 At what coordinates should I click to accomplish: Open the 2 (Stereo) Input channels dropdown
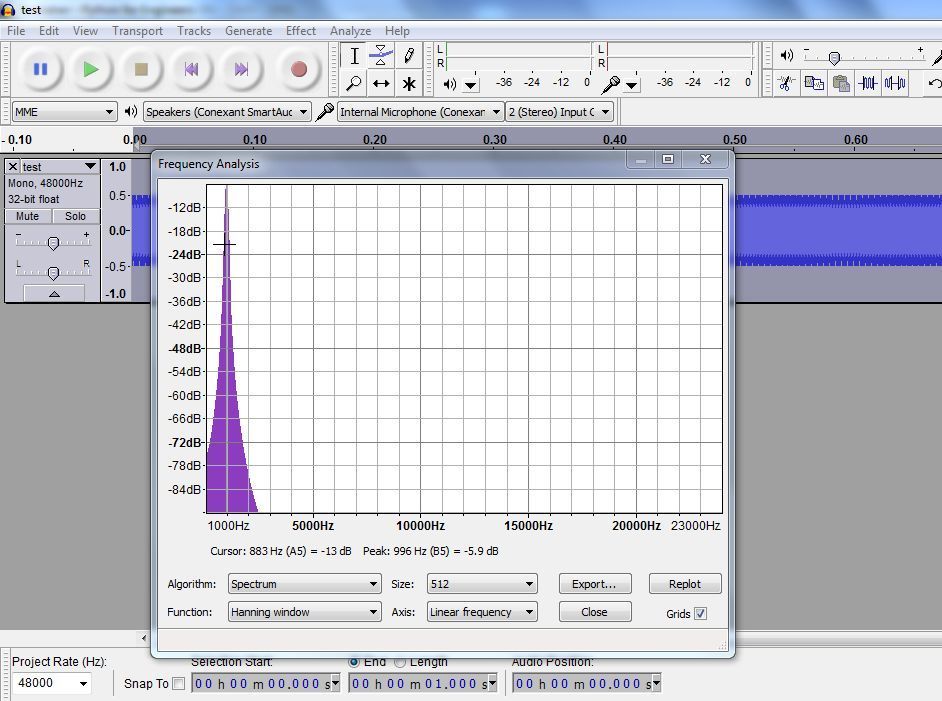559,112
